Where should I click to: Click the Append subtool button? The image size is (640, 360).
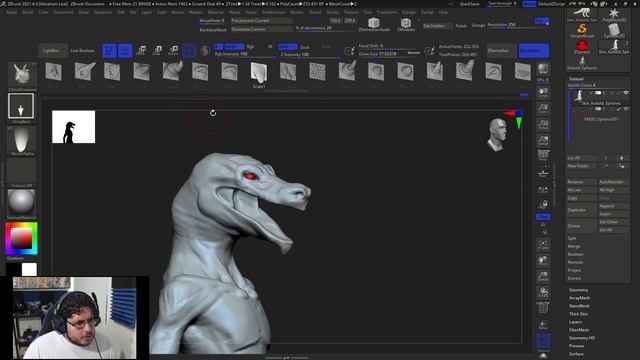[613, 206]
